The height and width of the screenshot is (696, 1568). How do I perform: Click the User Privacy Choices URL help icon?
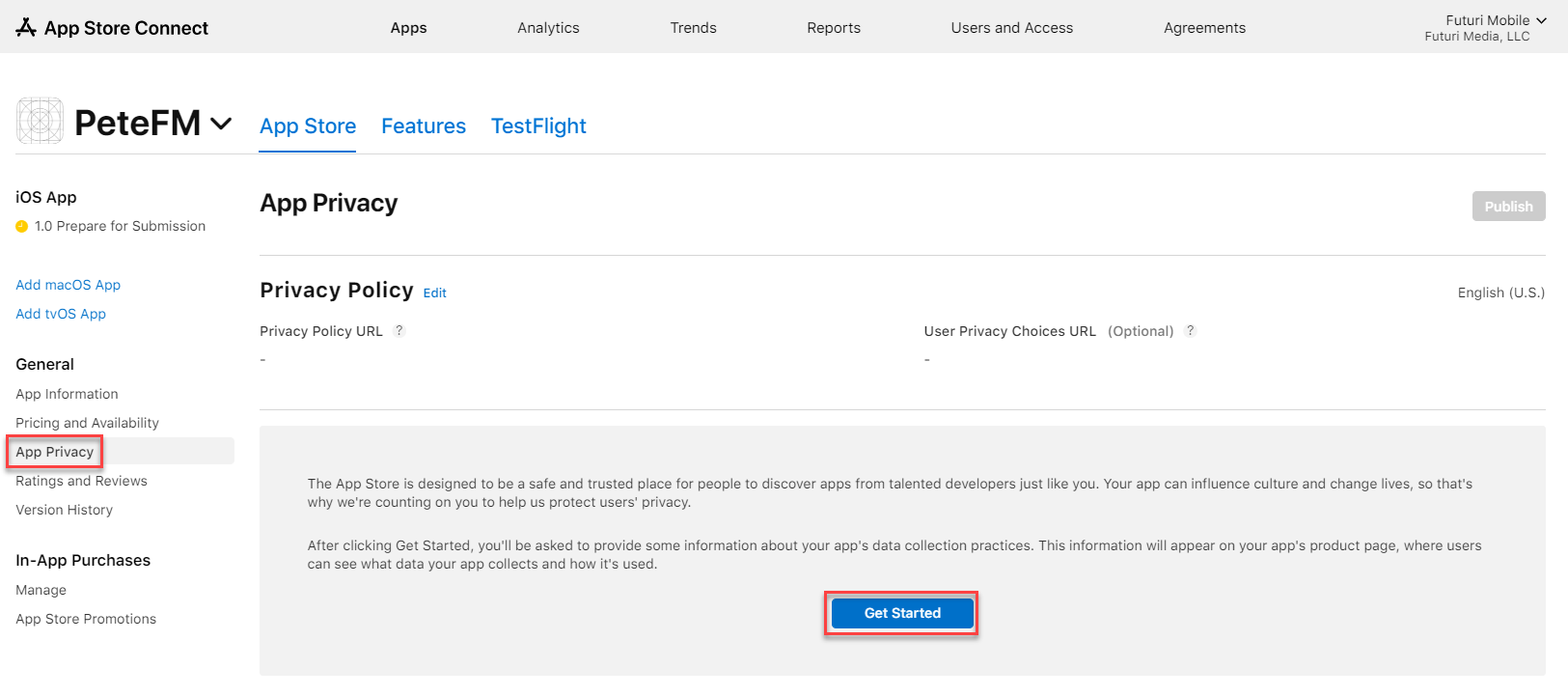click(1190, 331)
